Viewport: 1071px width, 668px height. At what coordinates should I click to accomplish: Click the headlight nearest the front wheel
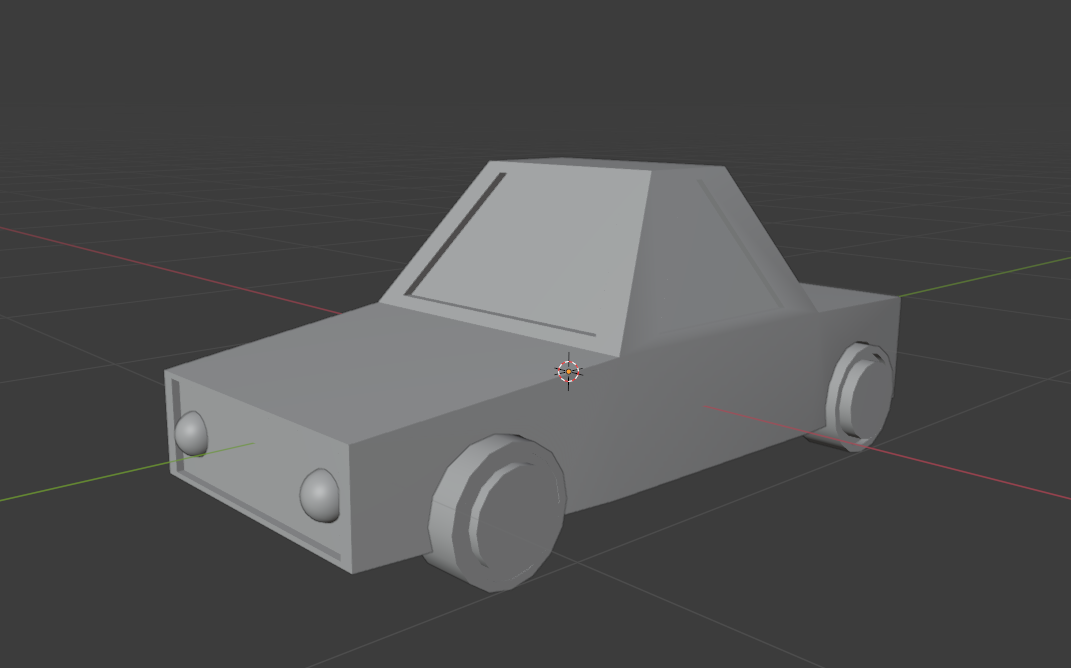point(320,496)
